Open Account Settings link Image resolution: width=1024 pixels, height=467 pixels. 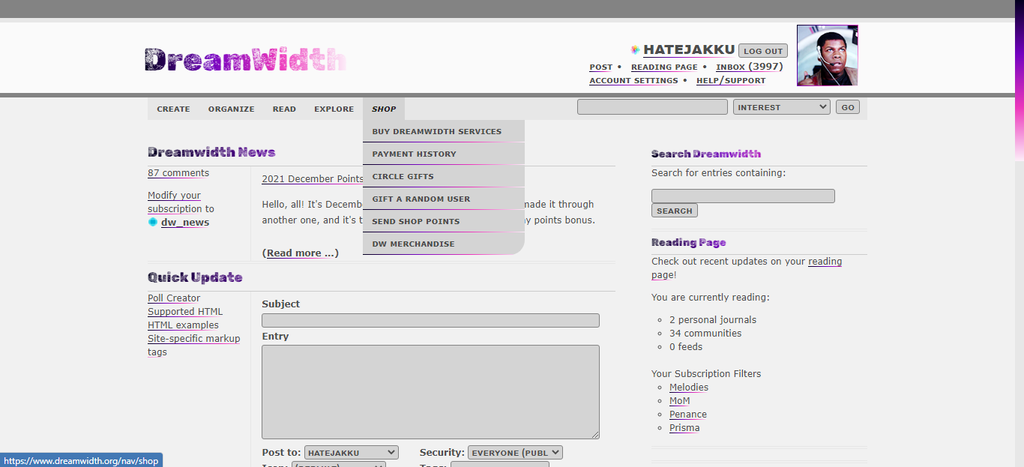tap(633, 80)
